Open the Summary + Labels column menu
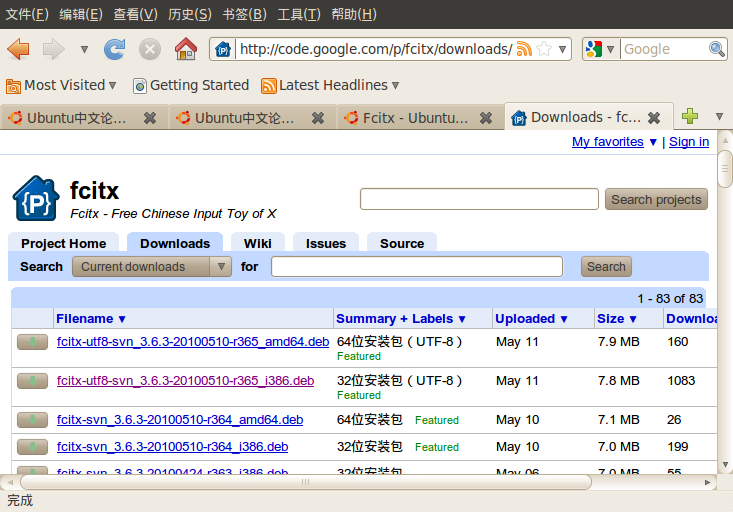 (401, 319)
